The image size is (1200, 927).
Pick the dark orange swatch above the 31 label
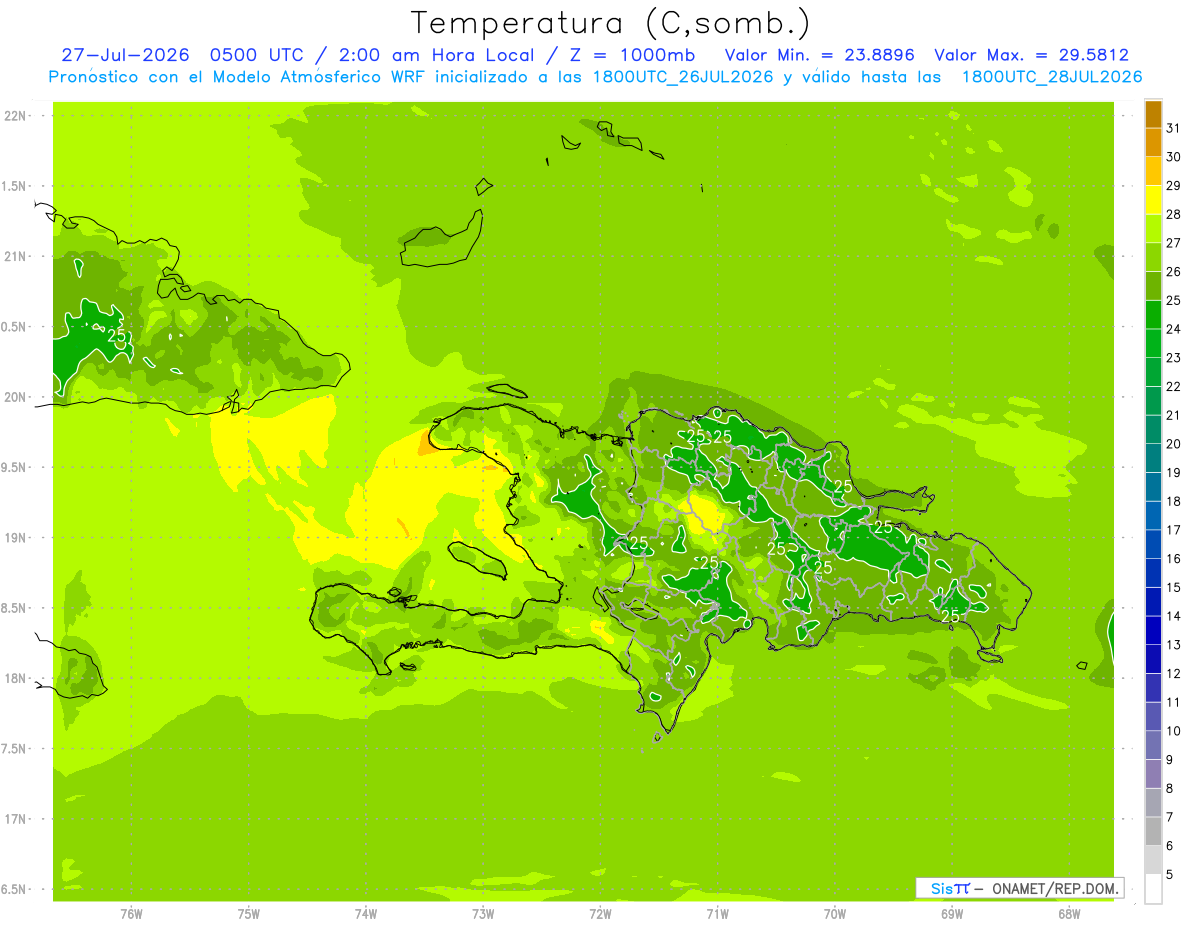click(x=1153, y=114)
